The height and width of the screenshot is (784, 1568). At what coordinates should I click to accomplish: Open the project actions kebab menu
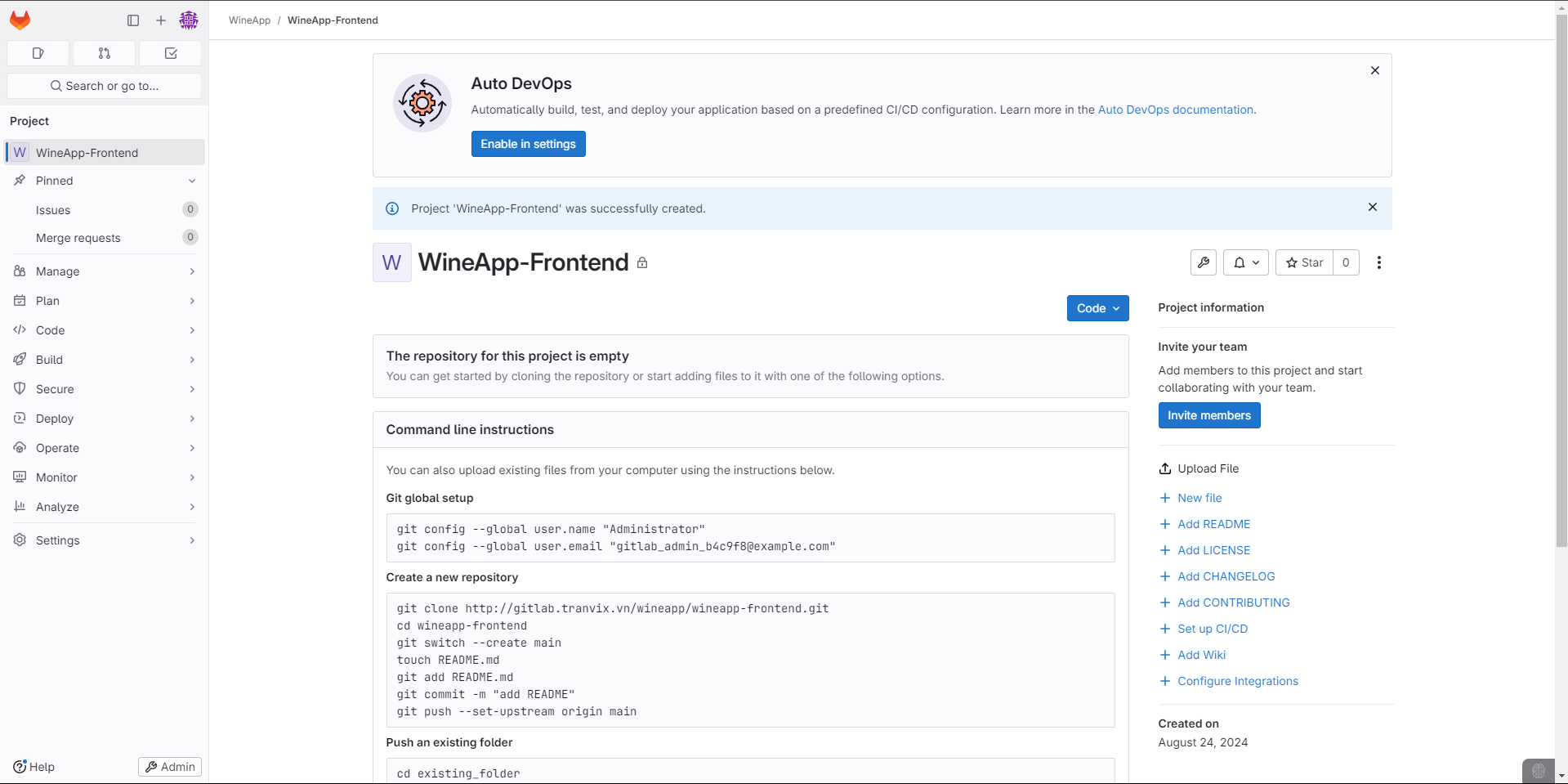1379,262
